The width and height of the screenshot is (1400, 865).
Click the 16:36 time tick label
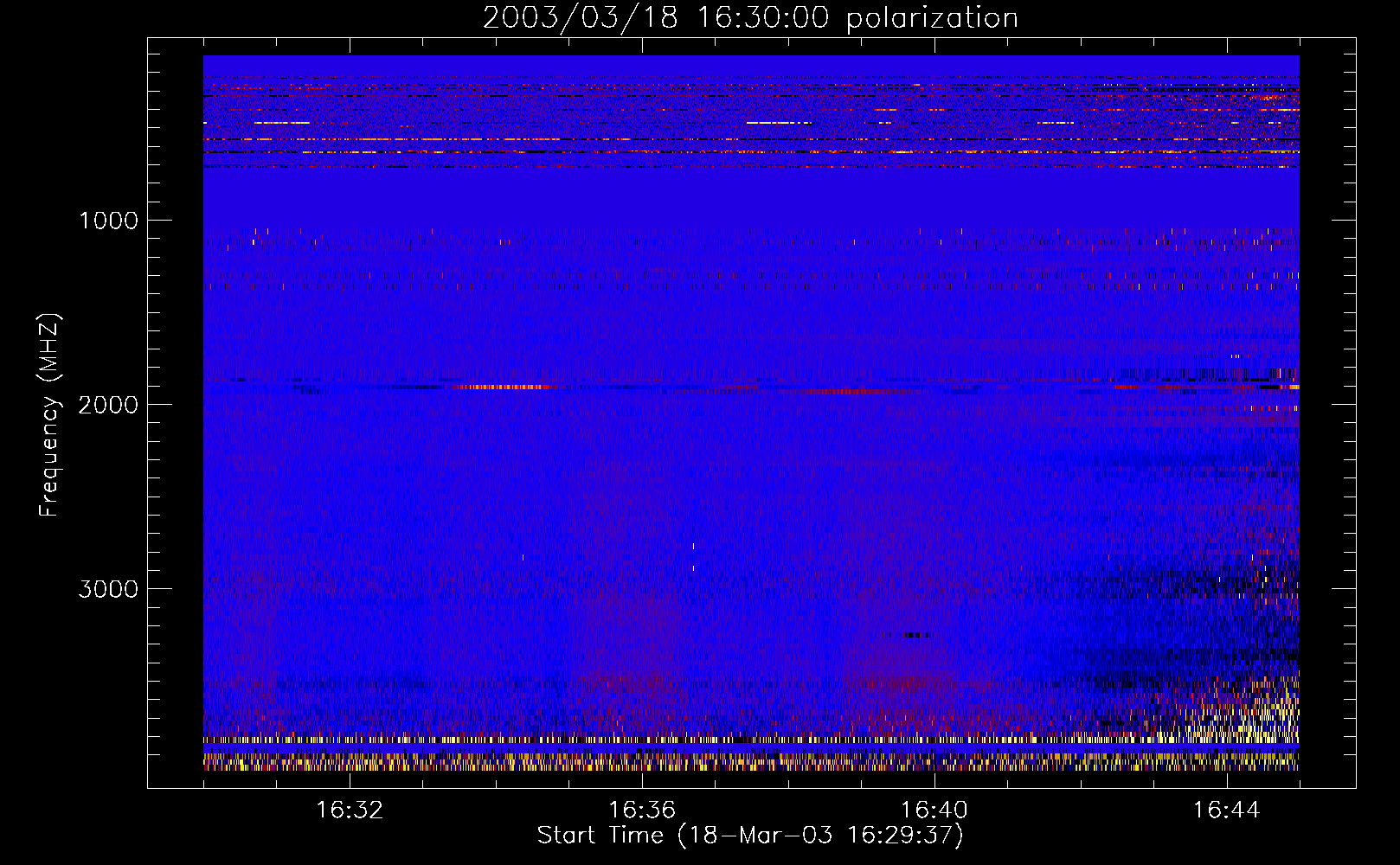coord(642,811)
